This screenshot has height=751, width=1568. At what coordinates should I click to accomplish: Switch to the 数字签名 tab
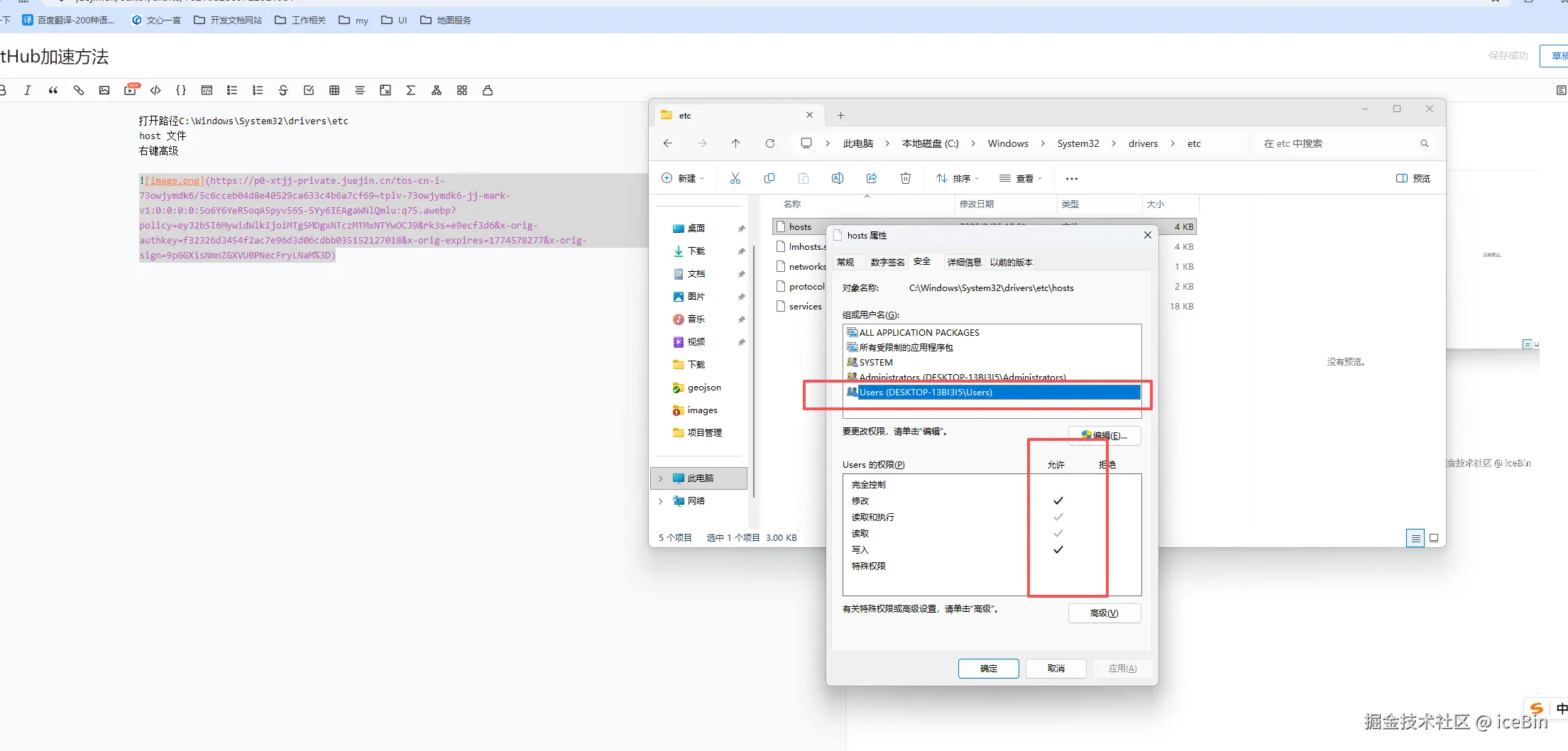(887, 263)
